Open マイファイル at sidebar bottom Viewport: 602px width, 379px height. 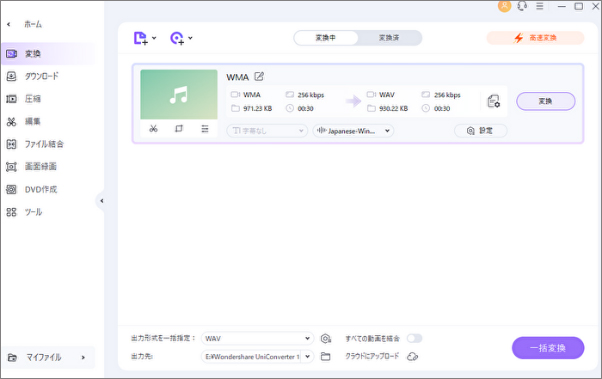coord(48,357)
